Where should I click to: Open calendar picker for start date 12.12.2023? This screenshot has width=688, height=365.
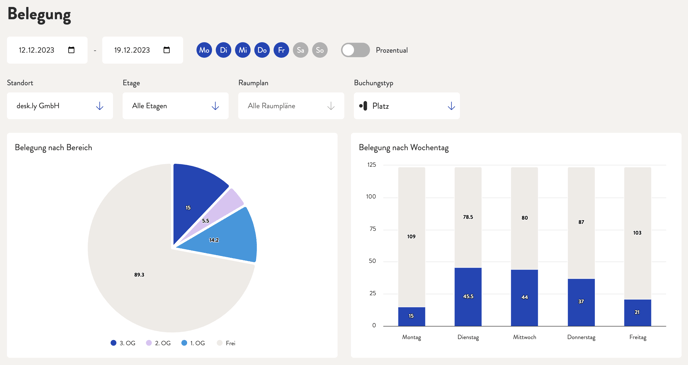coord(72,50)
